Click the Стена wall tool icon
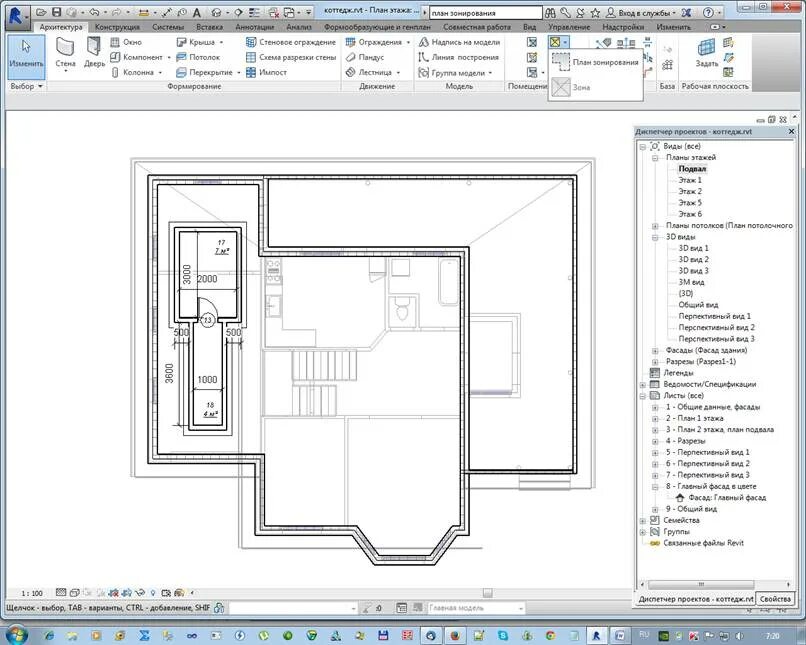 [65, 48]
